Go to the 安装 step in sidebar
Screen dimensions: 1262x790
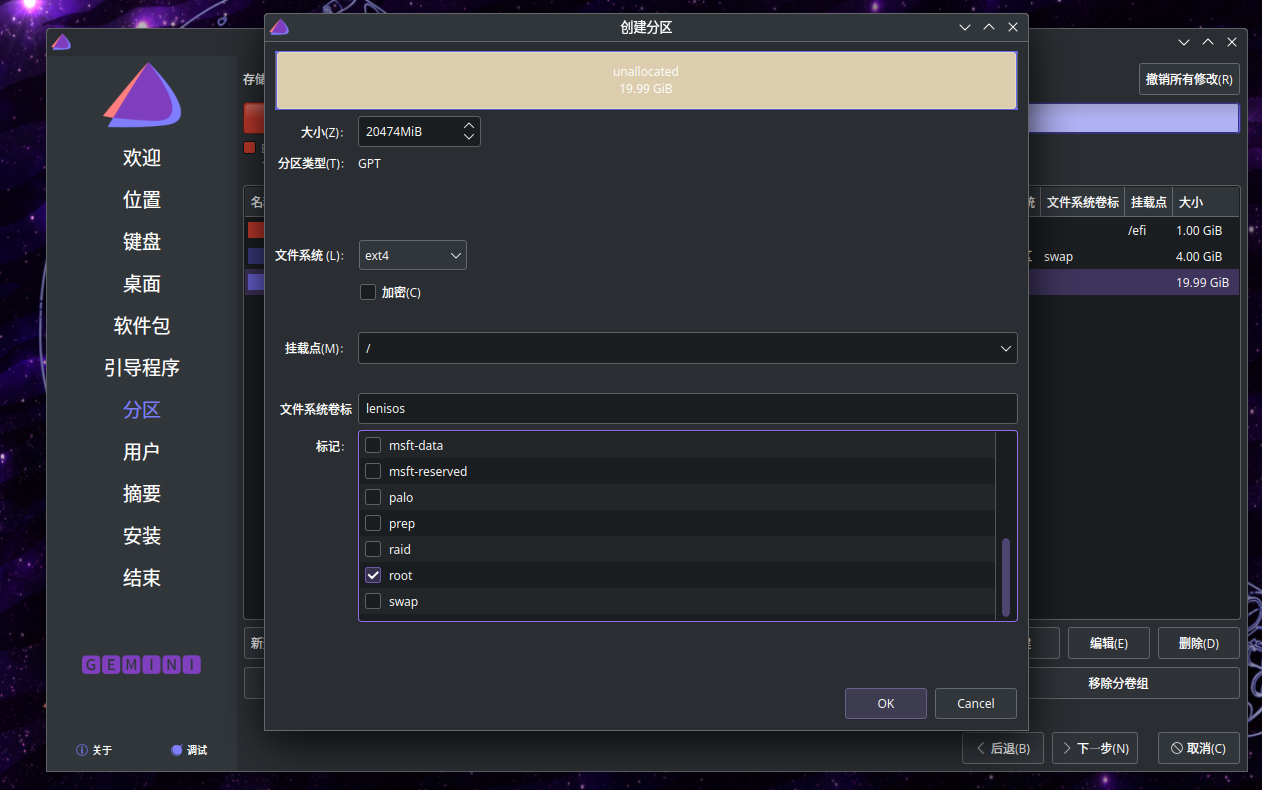click(x=142, y=536)
